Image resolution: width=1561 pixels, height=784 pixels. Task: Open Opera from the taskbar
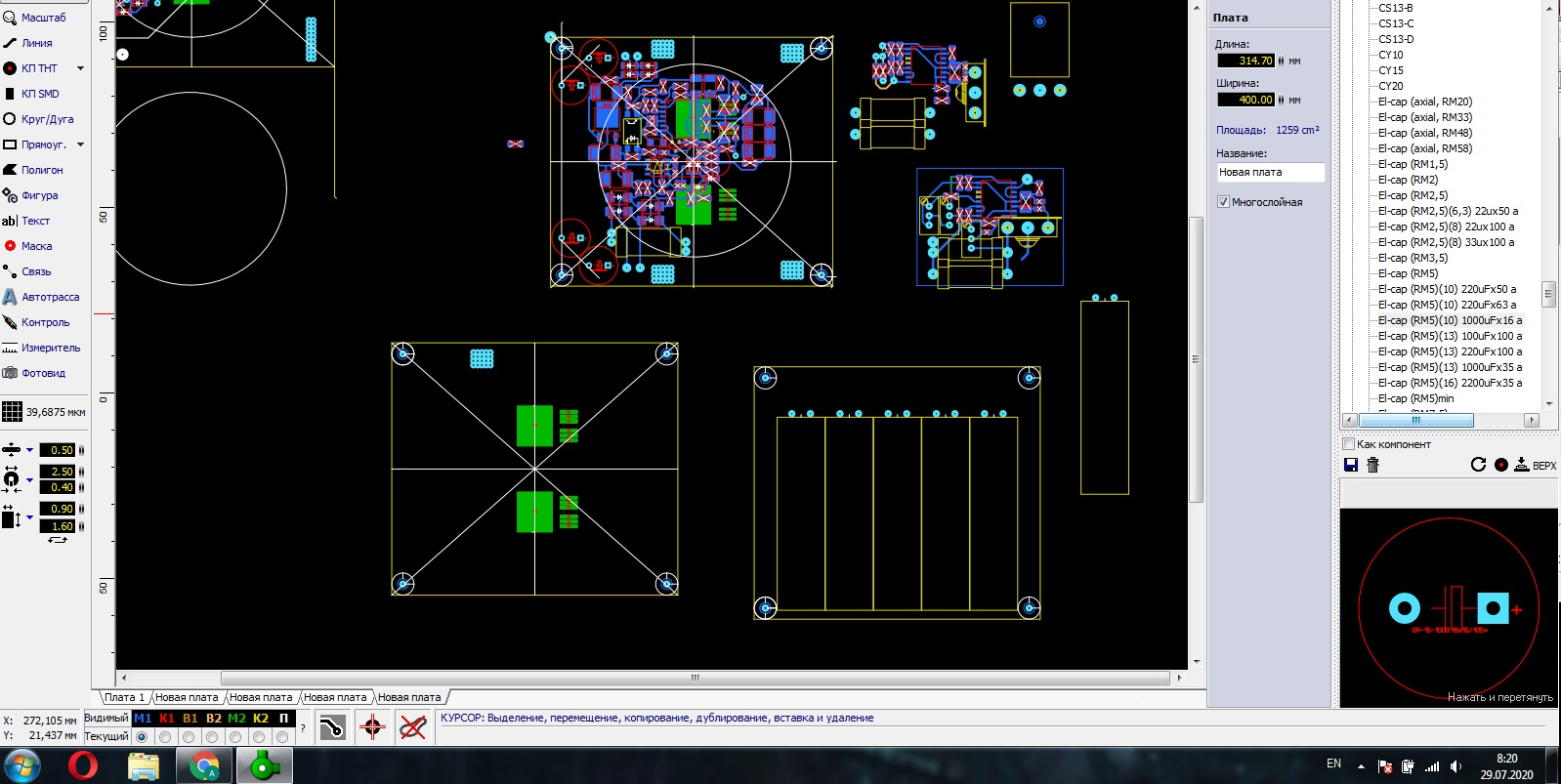(x=83, y=766)
